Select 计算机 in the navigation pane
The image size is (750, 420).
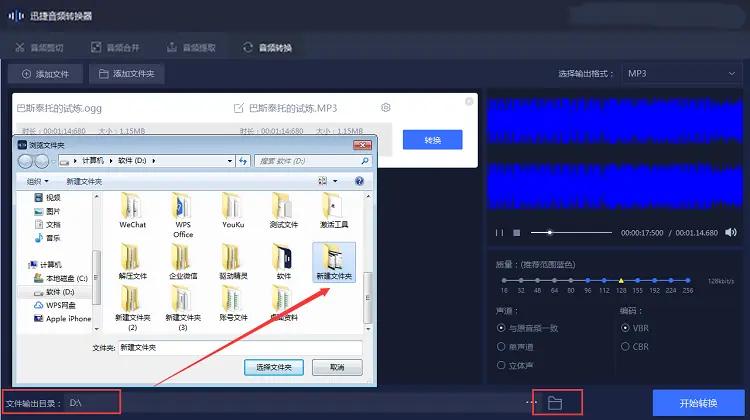pos(45,265)
